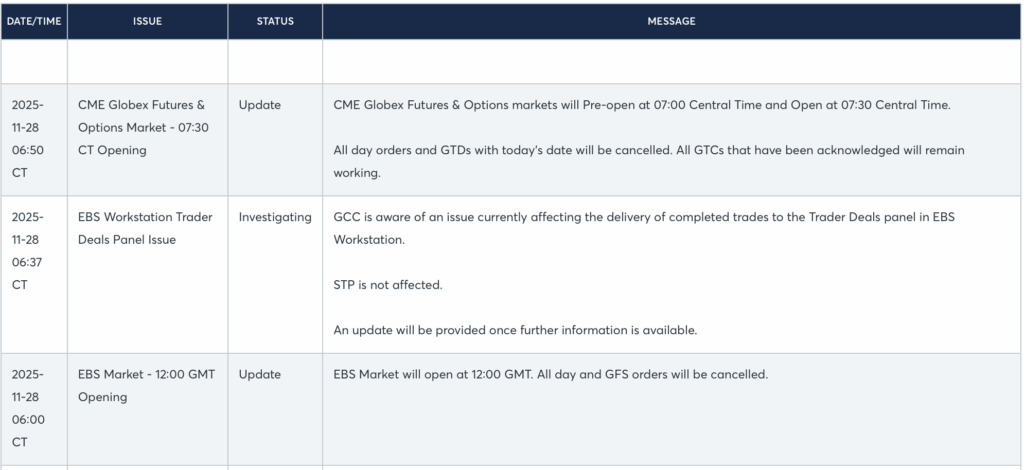Click the day orders and GTDs cancelled paragraph
The image size is (1024, 470).
coord(648,160)
